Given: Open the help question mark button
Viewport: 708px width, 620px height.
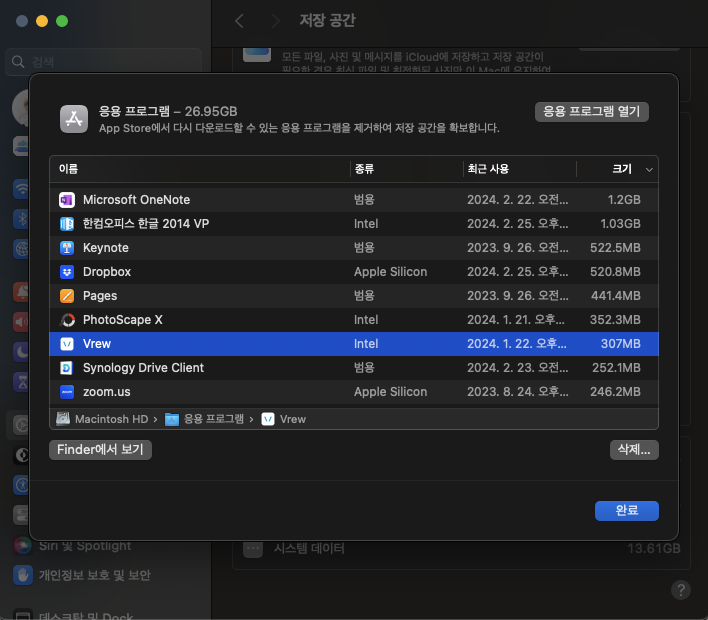Looking at the screenshot, I should 680,590.
